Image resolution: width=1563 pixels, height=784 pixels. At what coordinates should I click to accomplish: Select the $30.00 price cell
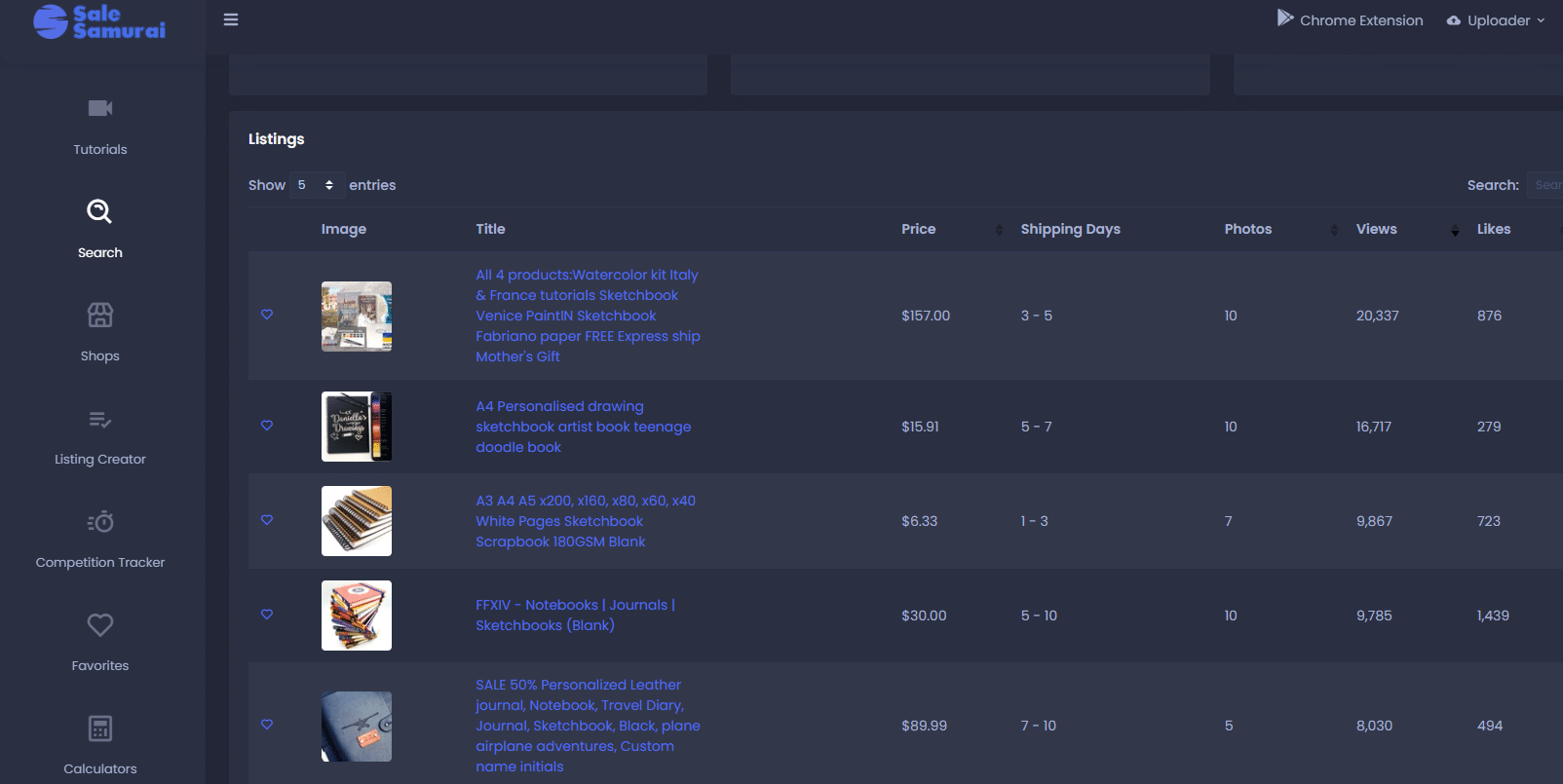pyautogui.click(x=924, y=616)
